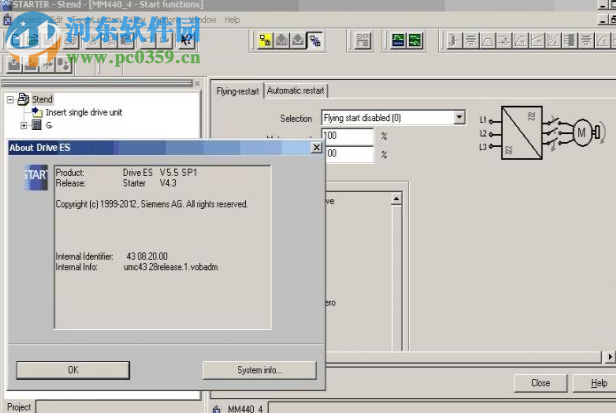Screen dimensions: 616x413
Task: Click the Load to PG upload icon
Action: [x=298, y=40]
